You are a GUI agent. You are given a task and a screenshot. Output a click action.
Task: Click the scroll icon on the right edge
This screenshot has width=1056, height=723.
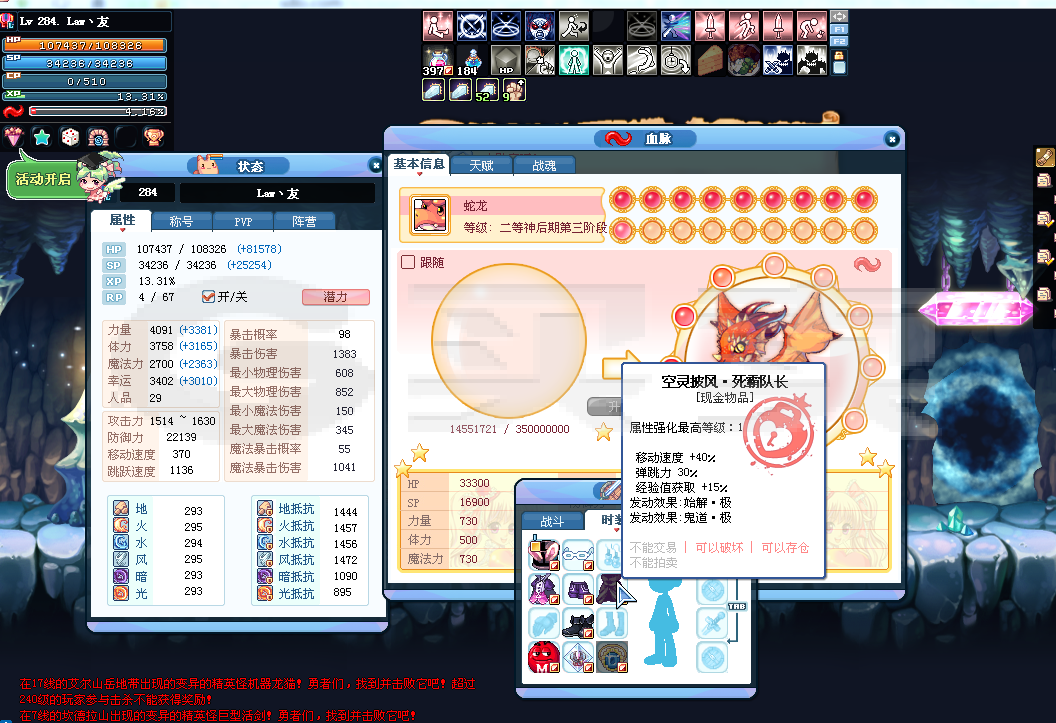click(1045, 180)
